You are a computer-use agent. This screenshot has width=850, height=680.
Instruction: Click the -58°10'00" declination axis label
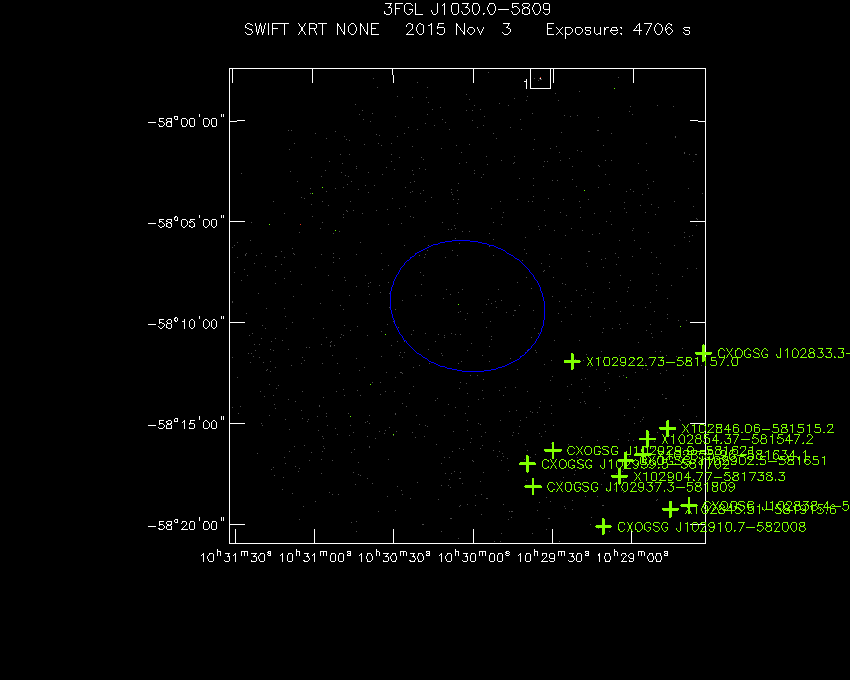point(186,324)
